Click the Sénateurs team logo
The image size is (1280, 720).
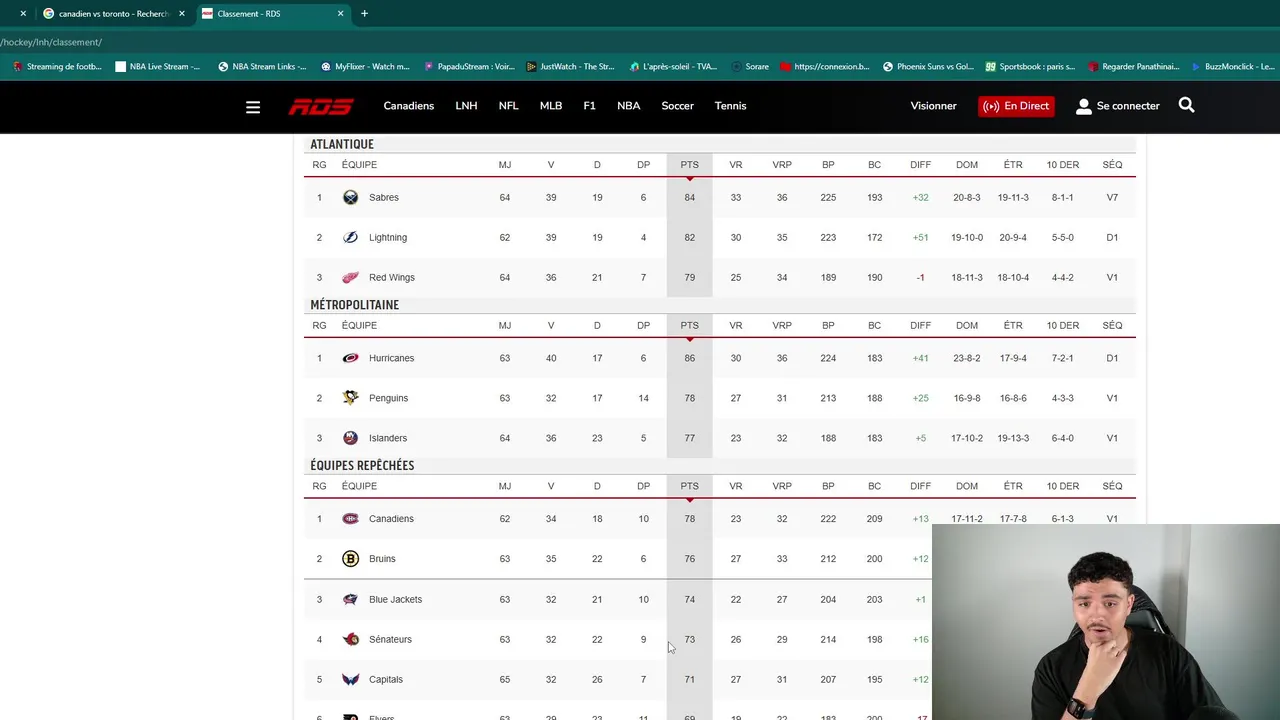coord(350,639)
